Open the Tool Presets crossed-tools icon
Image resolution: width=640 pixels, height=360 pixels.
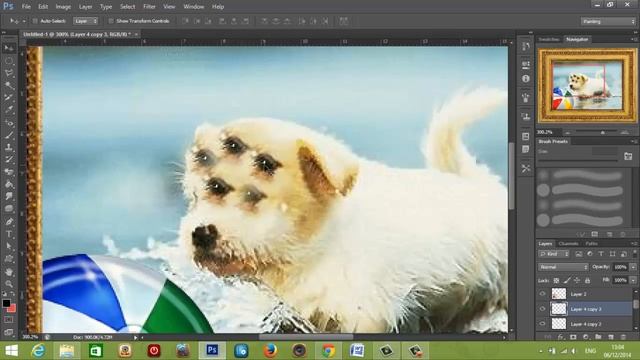coord(526,168)
